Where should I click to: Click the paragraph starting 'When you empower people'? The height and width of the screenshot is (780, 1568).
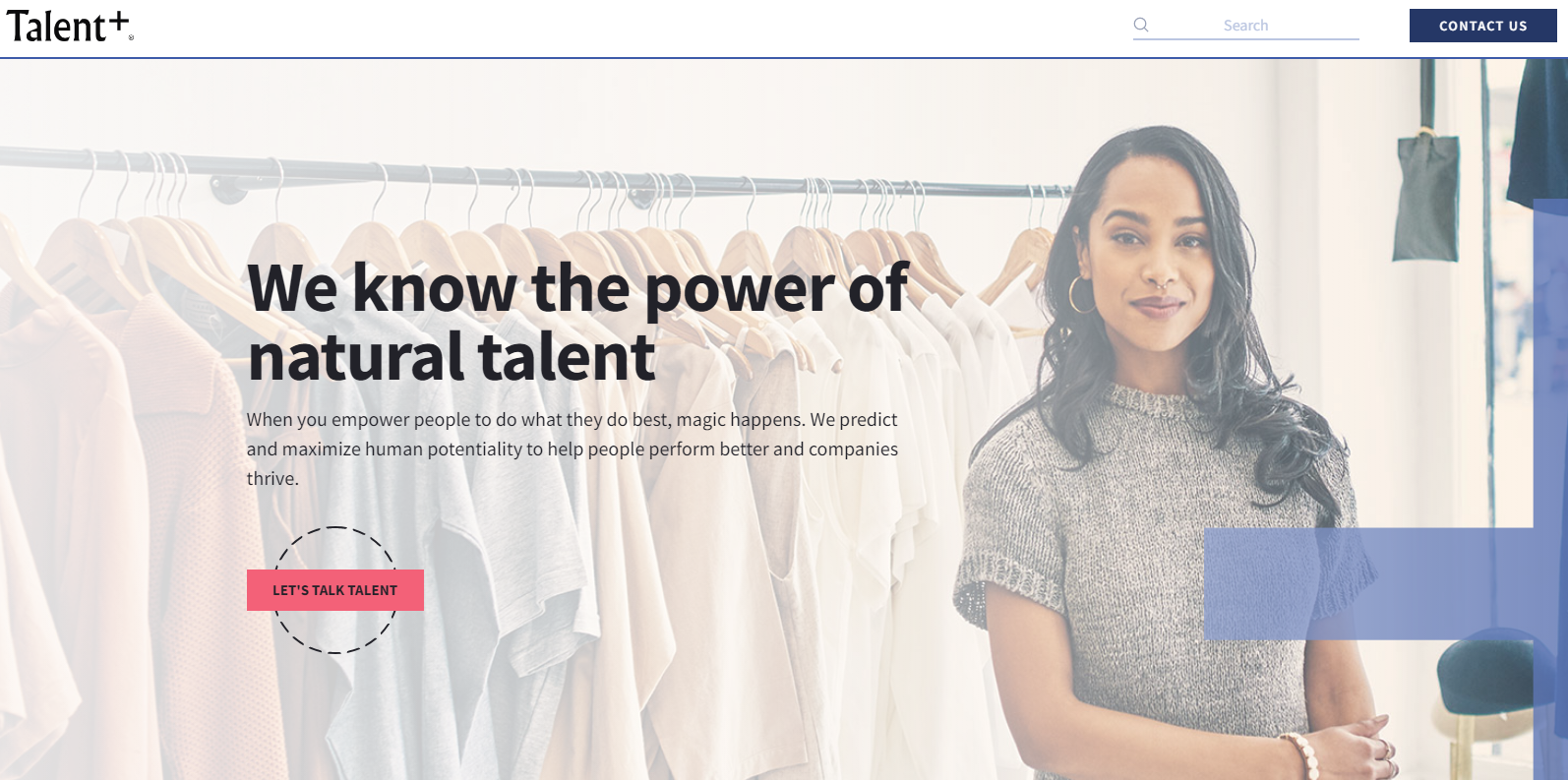(573, 449)
